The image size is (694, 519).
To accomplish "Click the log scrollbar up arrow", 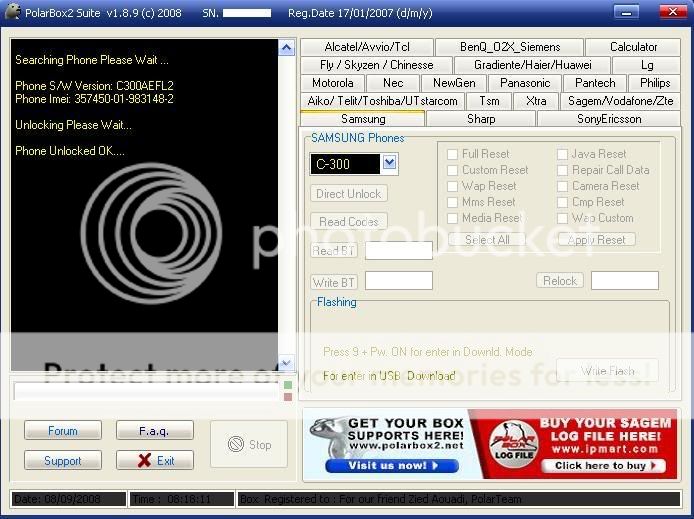I will pos(286,47).
